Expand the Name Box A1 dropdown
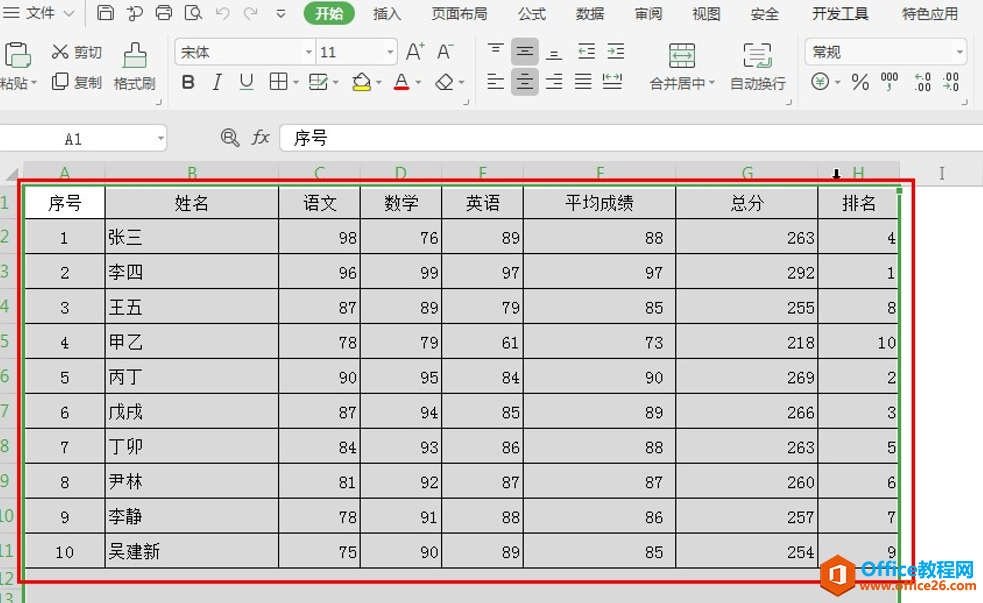The image size is (983, 603). point(160,139)
